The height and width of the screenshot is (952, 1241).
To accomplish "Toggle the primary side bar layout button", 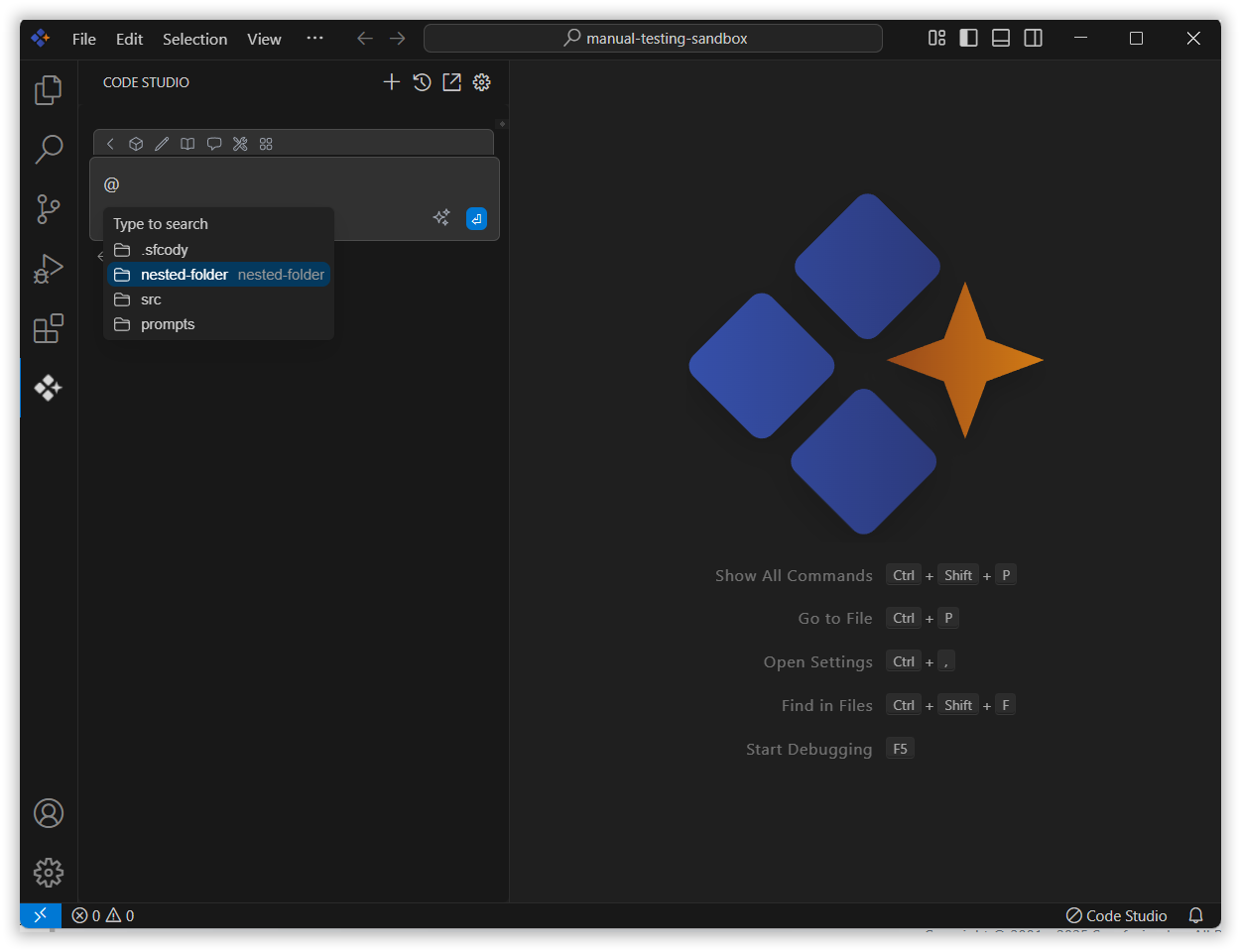I will coord(969,39).
